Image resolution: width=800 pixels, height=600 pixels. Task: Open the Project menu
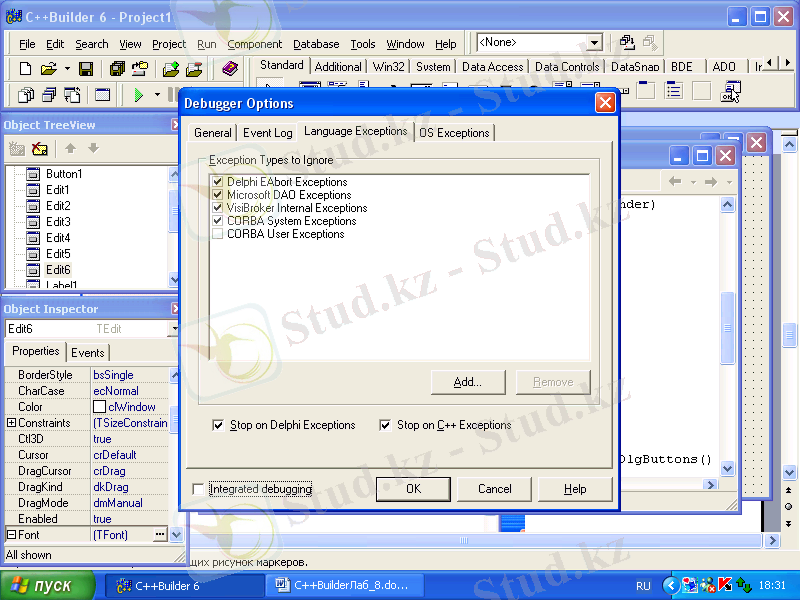(x=169, y=44)
